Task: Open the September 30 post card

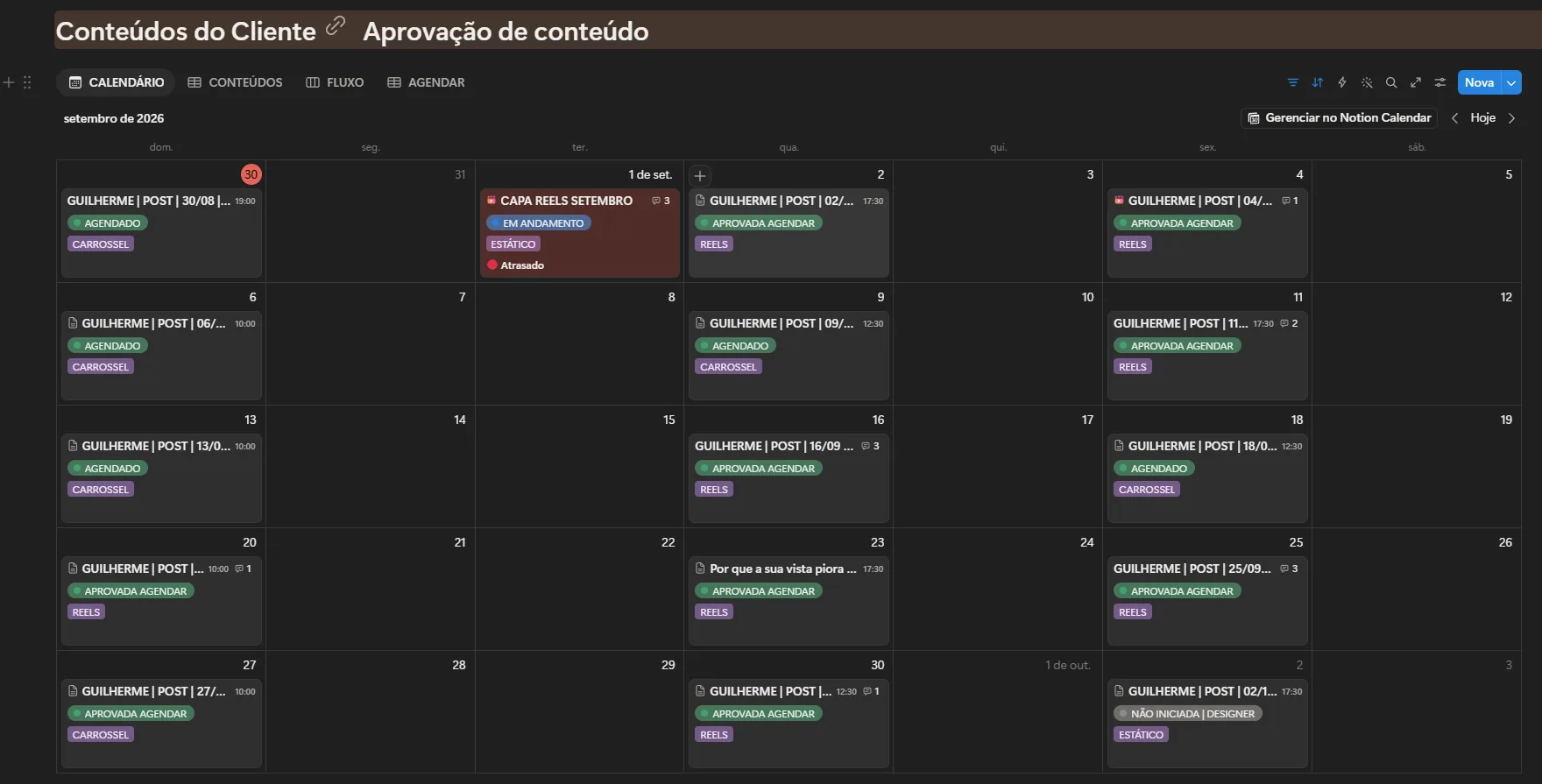Action: 789,724
